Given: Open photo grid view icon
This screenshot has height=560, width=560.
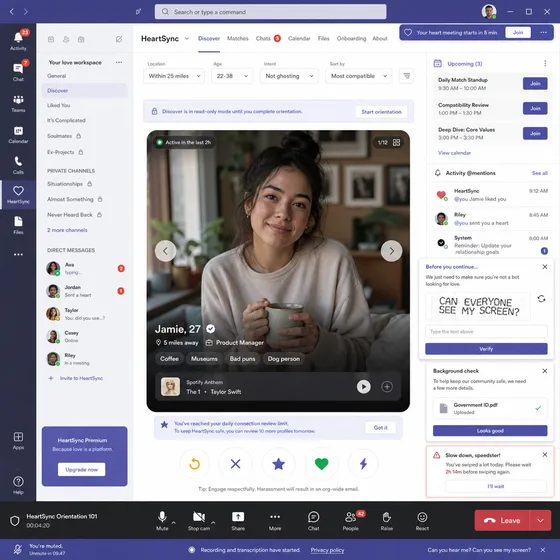Looking at the screenshot, I should (396, 142).
